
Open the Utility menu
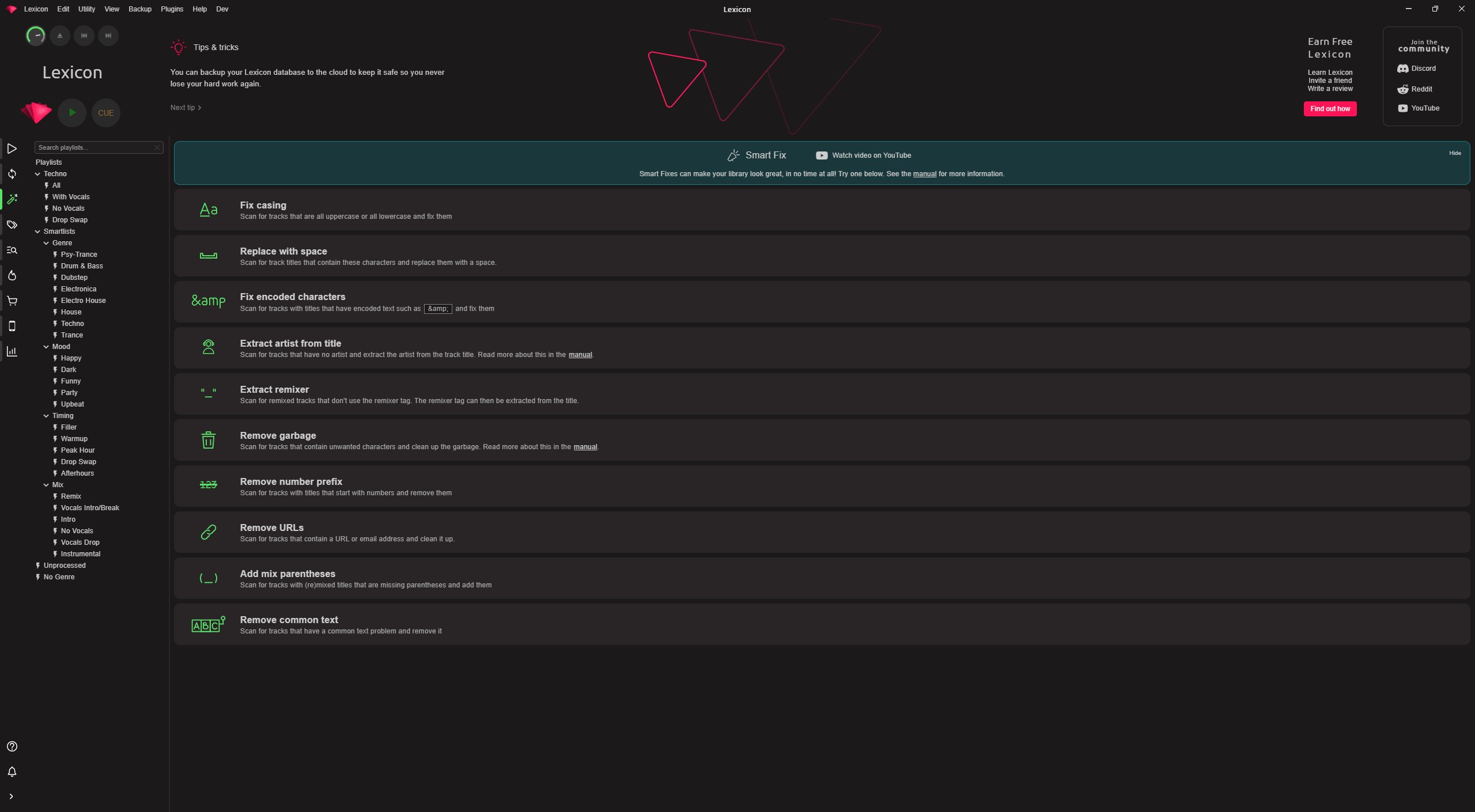(x=86, y=9)
